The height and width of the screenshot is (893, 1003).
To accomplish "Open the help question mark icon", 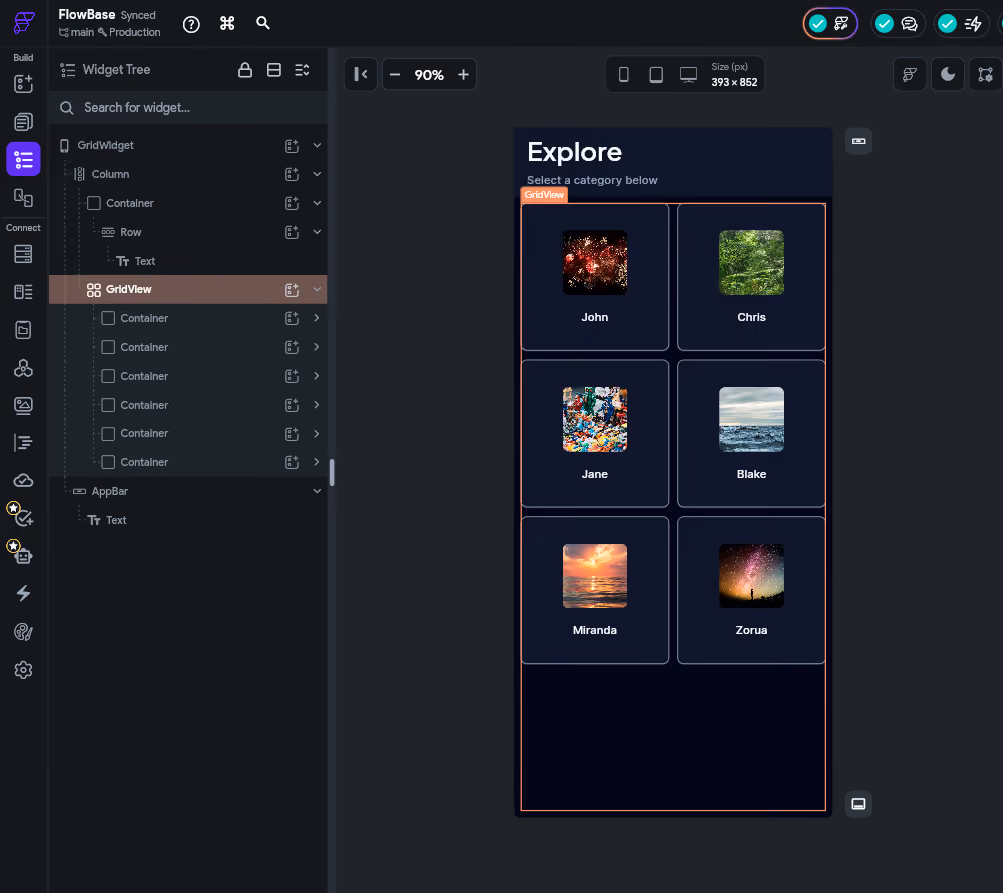I will point(191,24).
